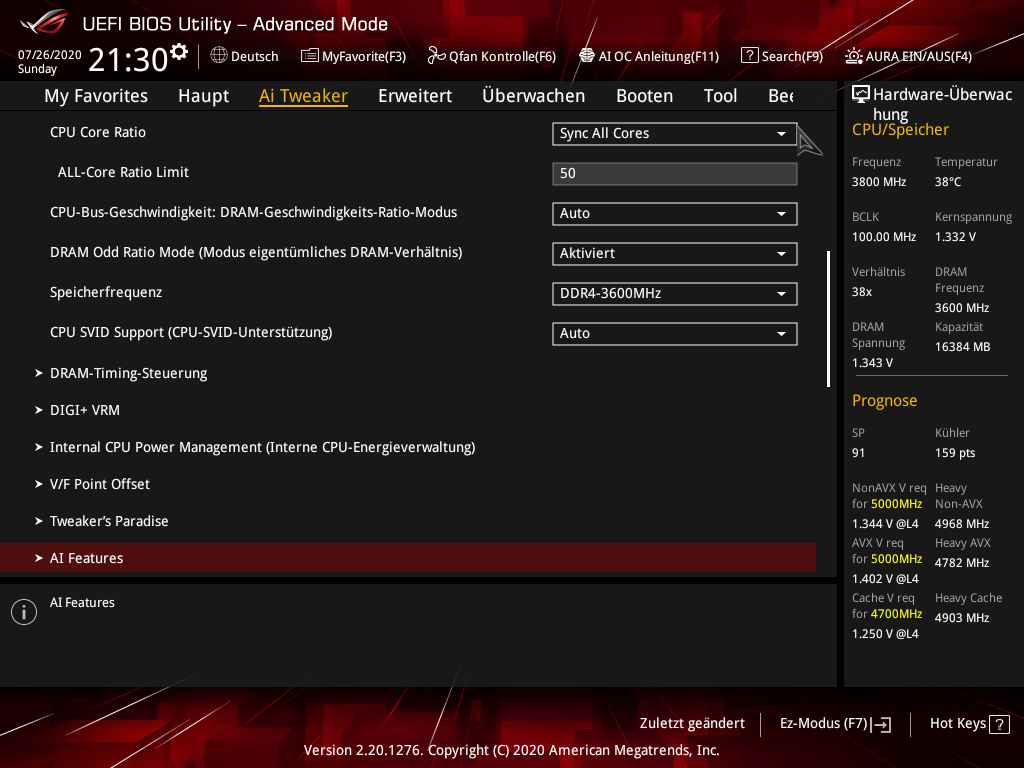Click the CPU Core Ratio label

[x=98, y=132]
